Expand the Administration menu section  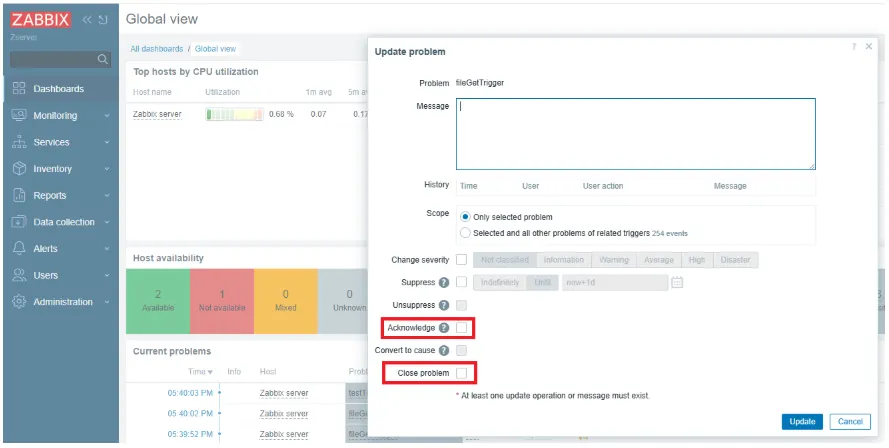click(x=61, y=302)
